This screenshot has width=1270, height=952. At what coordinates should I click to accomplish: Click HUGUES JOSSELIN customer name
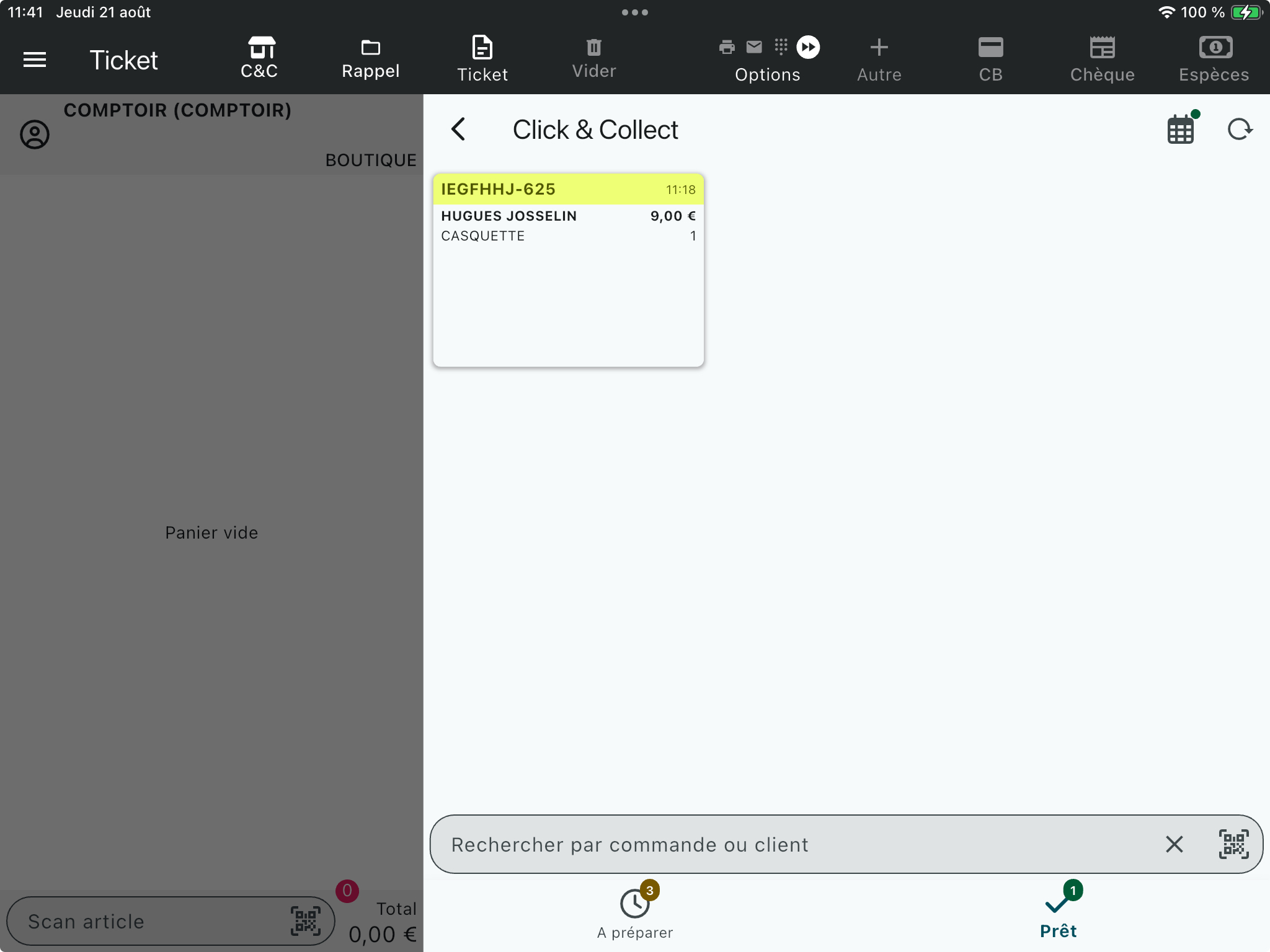[x=509, y=216]
